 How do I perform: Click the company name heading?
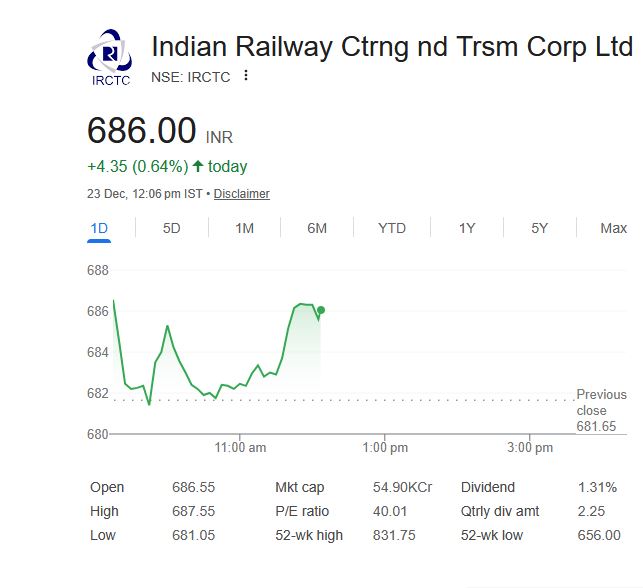coord(391,46)
